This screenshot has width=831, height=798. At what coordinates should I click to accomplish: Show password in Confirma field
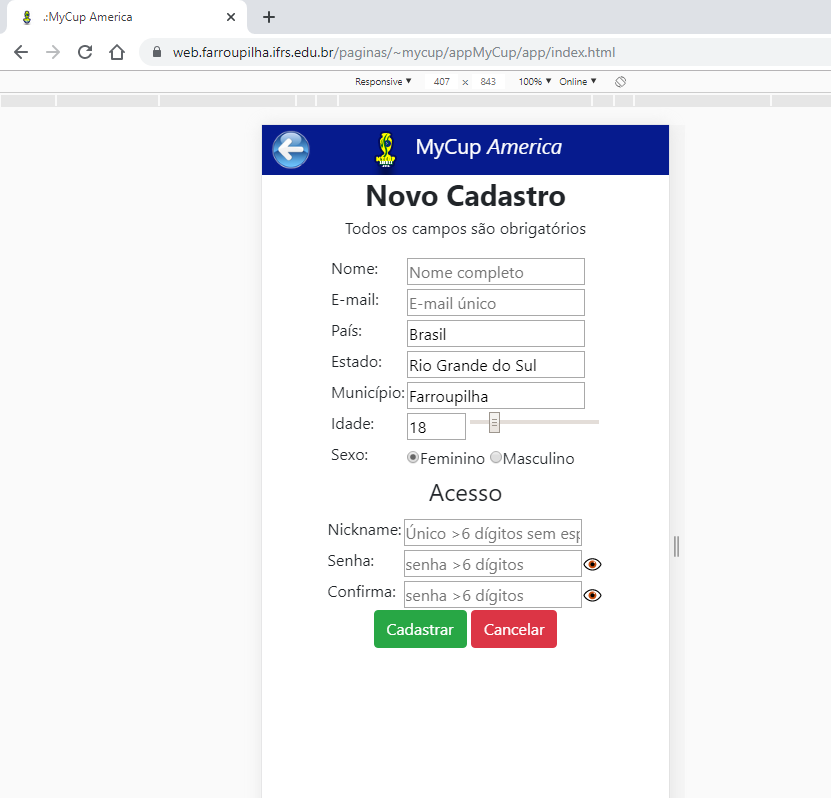click(593, 595)
